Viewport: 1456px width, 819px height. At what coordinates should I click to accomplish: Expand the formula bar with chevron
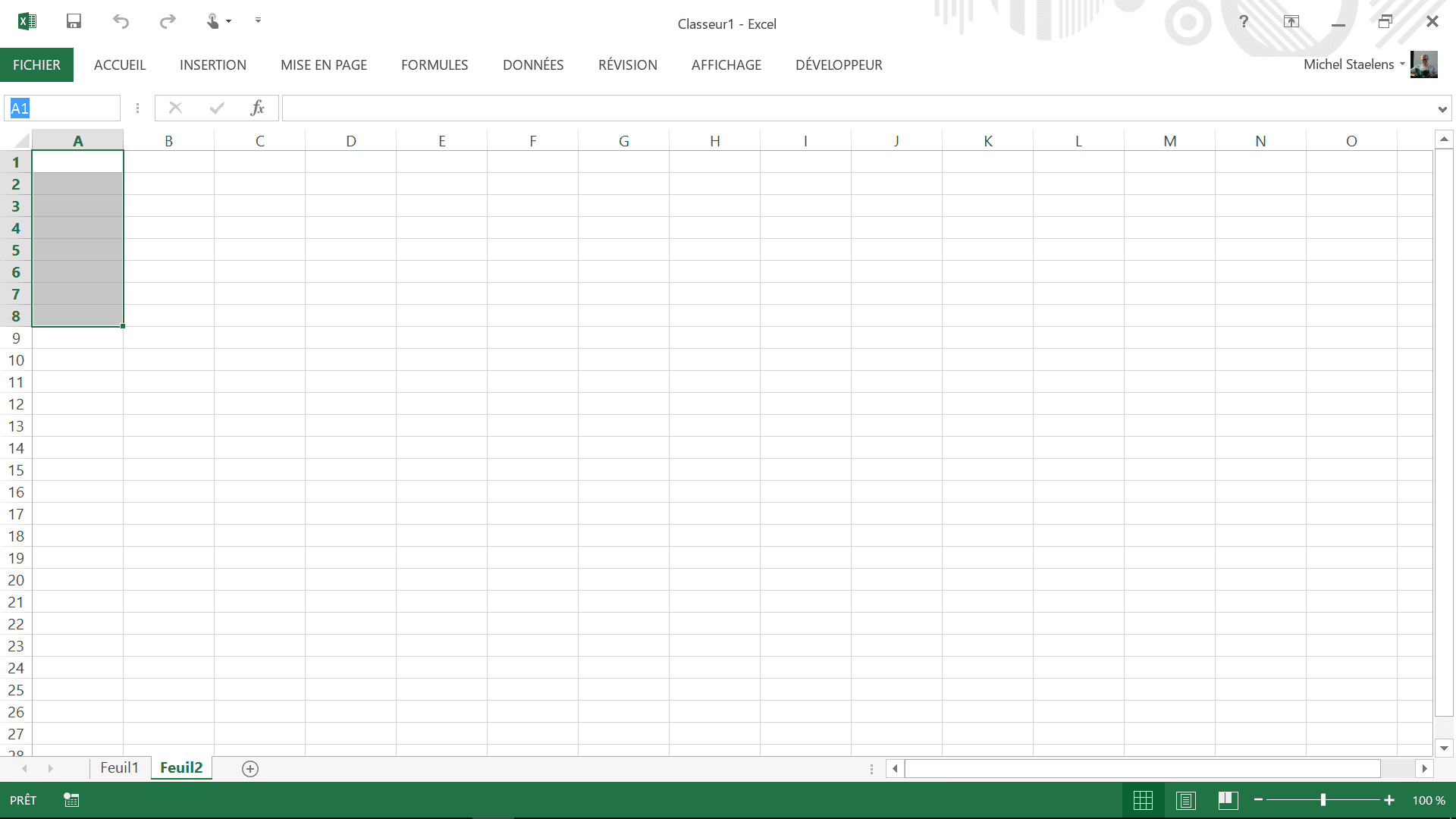click(1442, 109)
